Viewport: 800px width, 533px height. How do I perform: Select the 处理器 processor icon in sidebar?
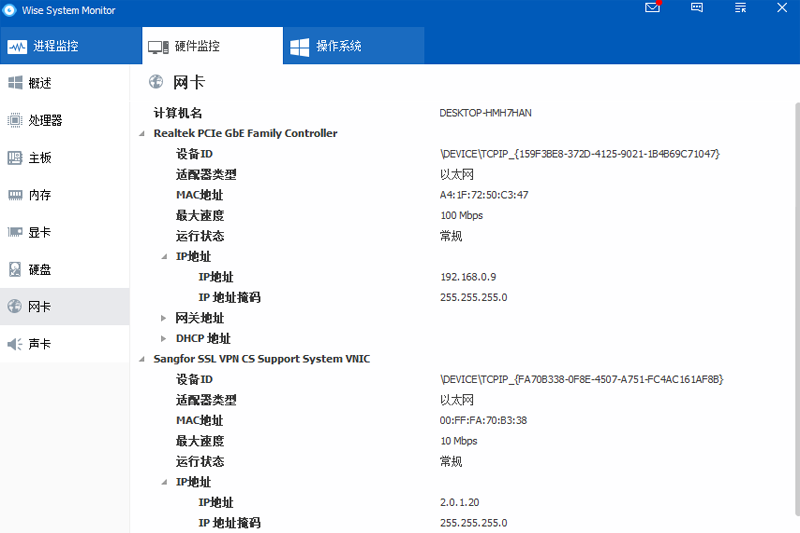[15, 120]
